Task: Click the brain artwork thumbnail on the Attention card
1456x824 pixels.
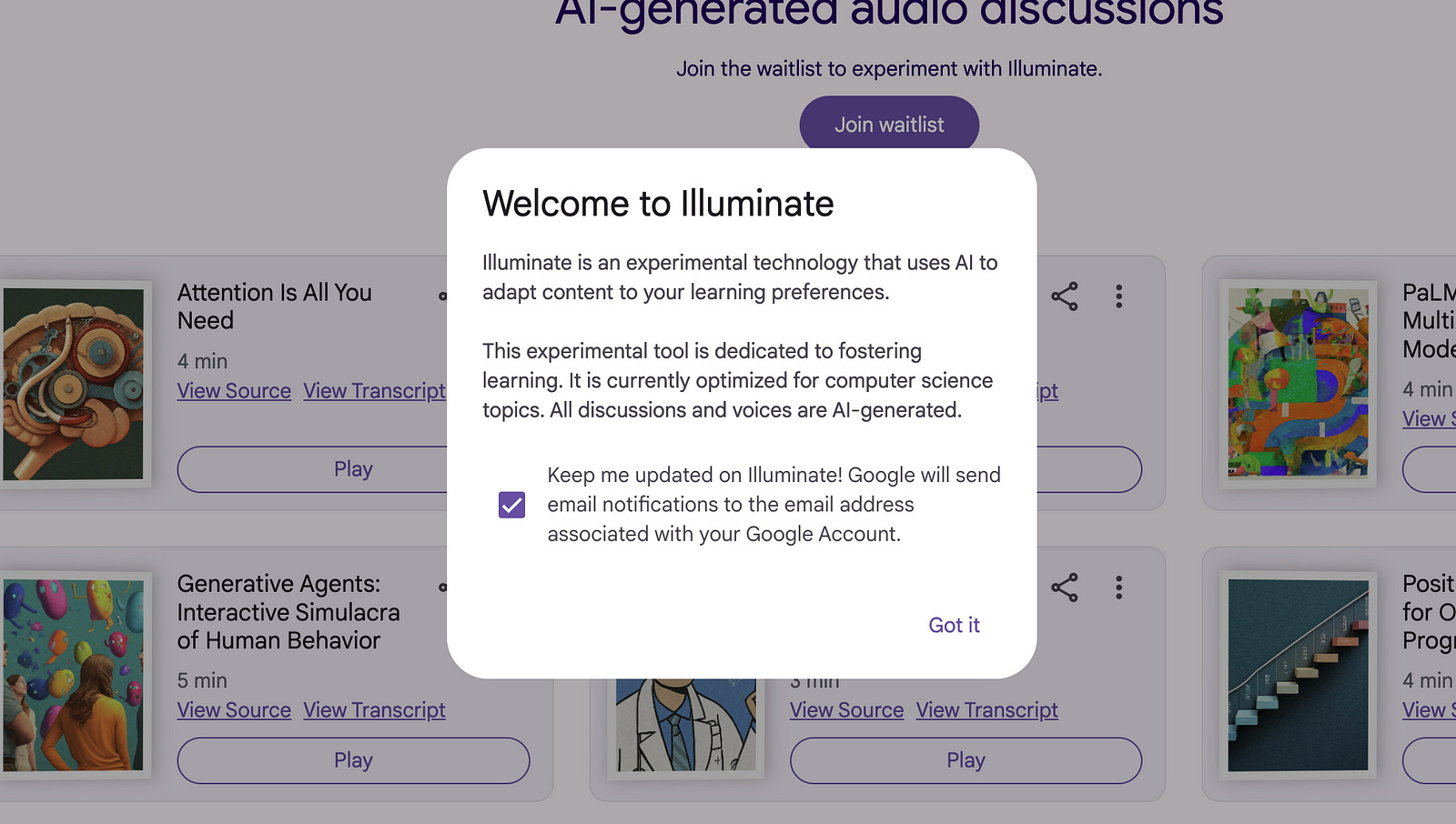Action: [x=73, y=382]
